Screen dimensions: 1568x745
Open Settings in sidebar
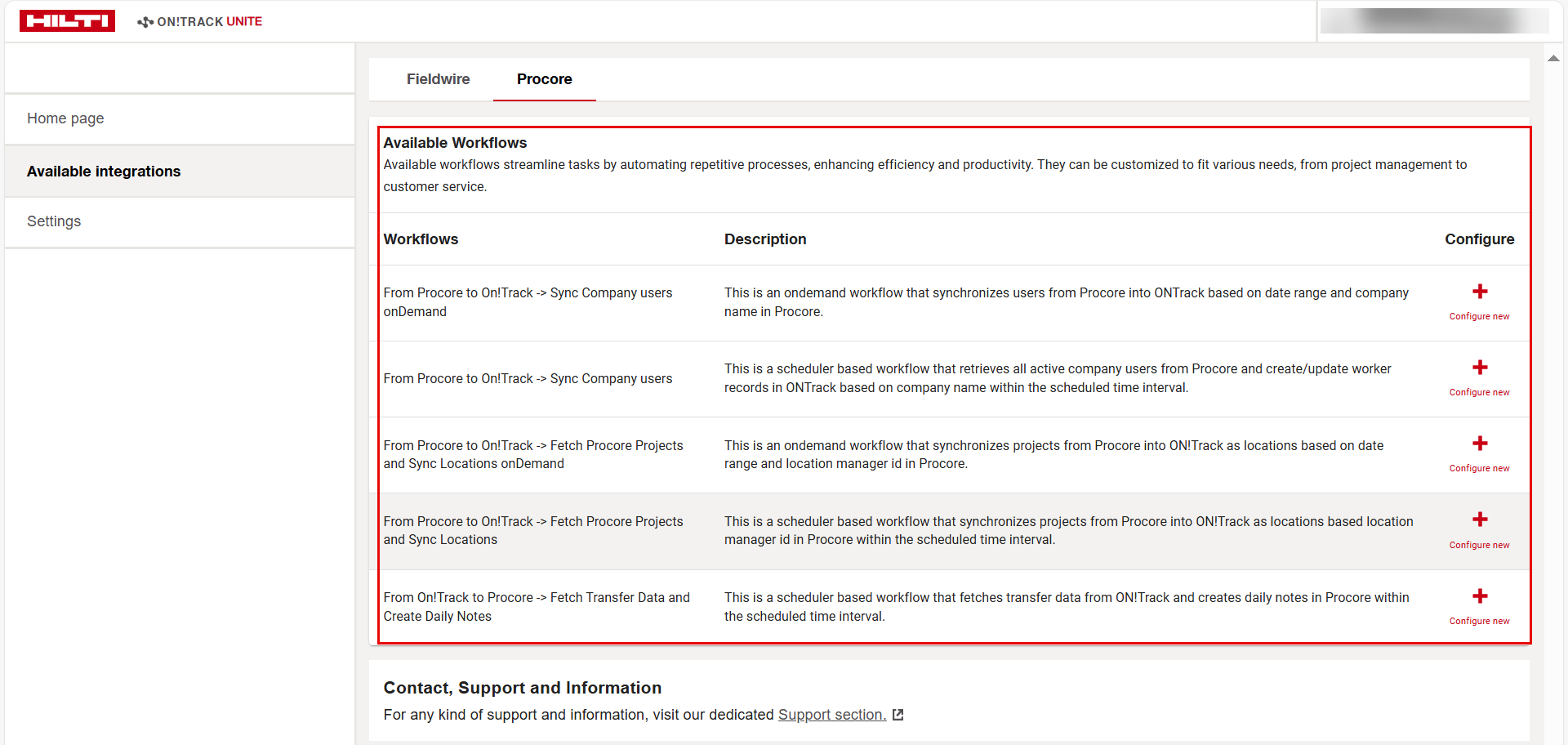point(180,221)
